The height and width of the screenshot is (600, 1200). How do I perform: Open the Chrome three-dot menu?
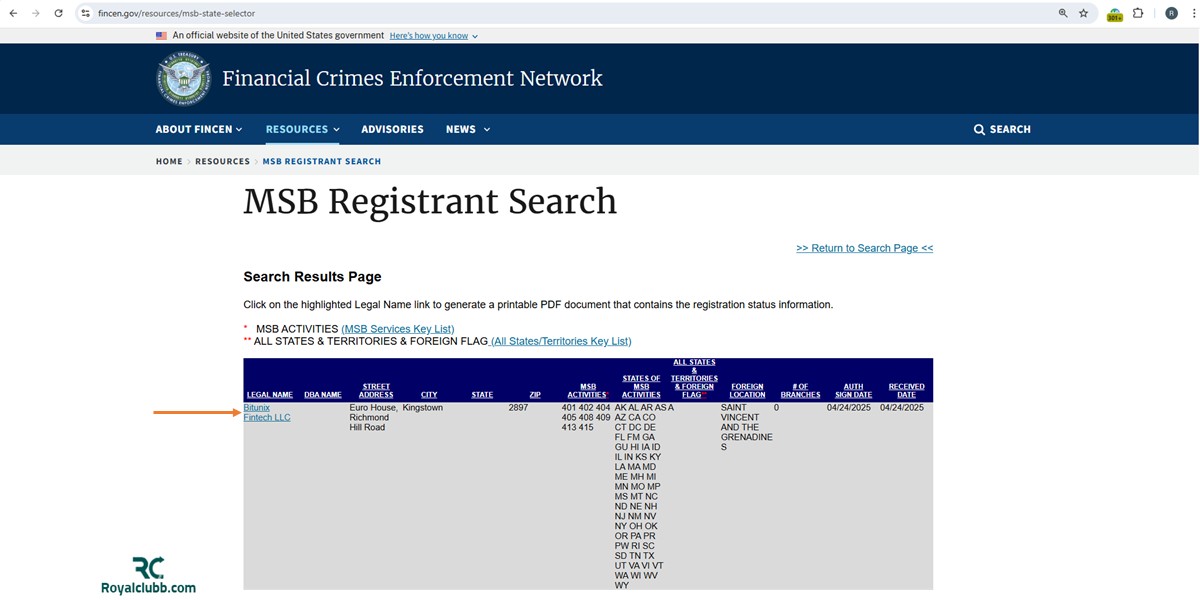click(x=1194, y=13)
